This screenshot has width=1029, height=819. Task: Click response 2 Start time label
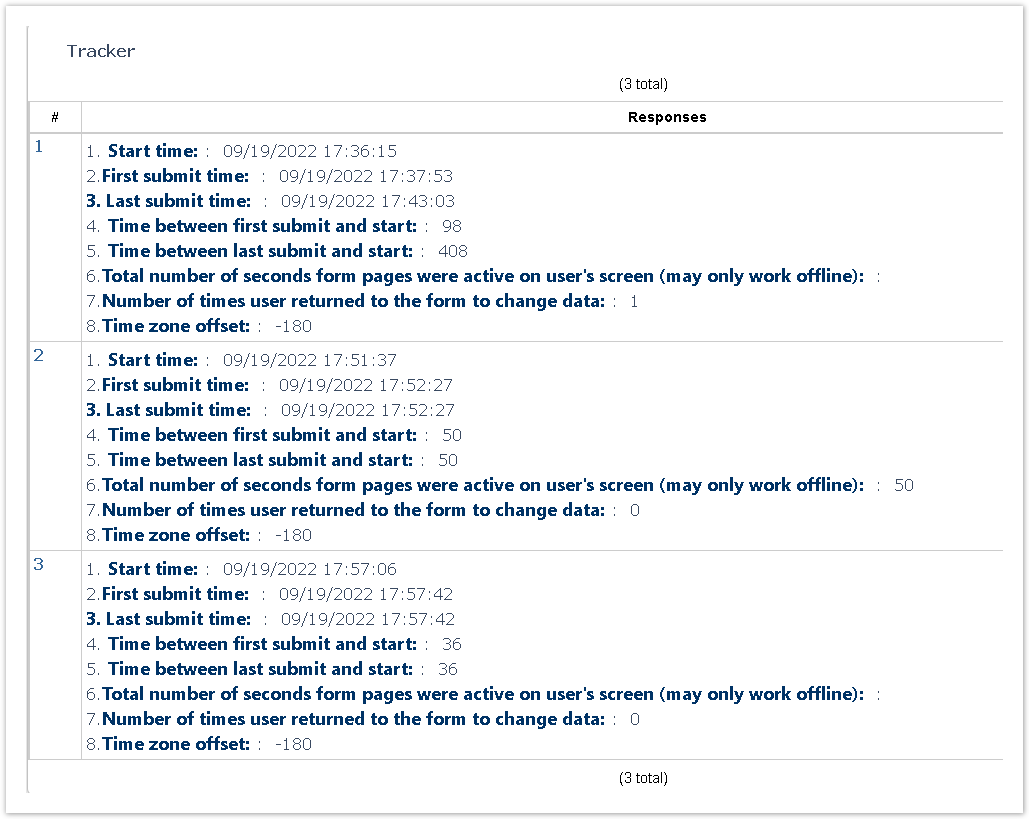tap(153, 360)
